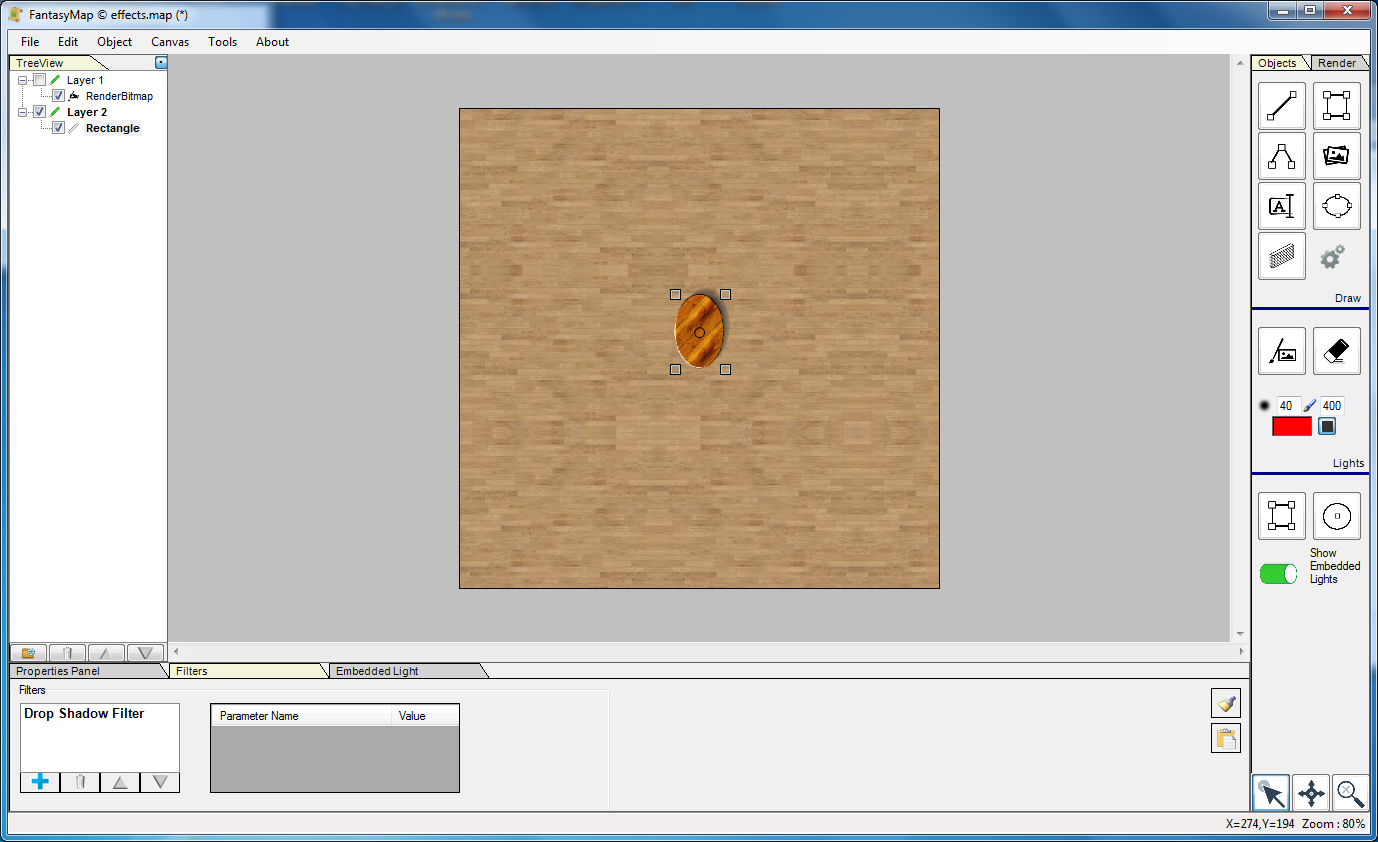This screenshot has height=842, width=1378.
Task: Collapse the Layer 2 tree node
Action: click(23, 112)
